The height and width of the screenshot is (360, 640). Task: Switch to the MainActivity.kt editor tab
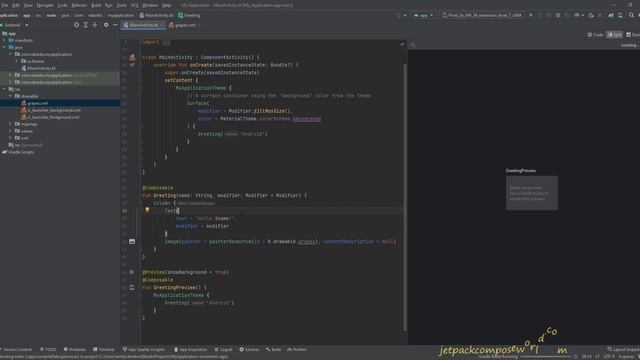(143, 25)
